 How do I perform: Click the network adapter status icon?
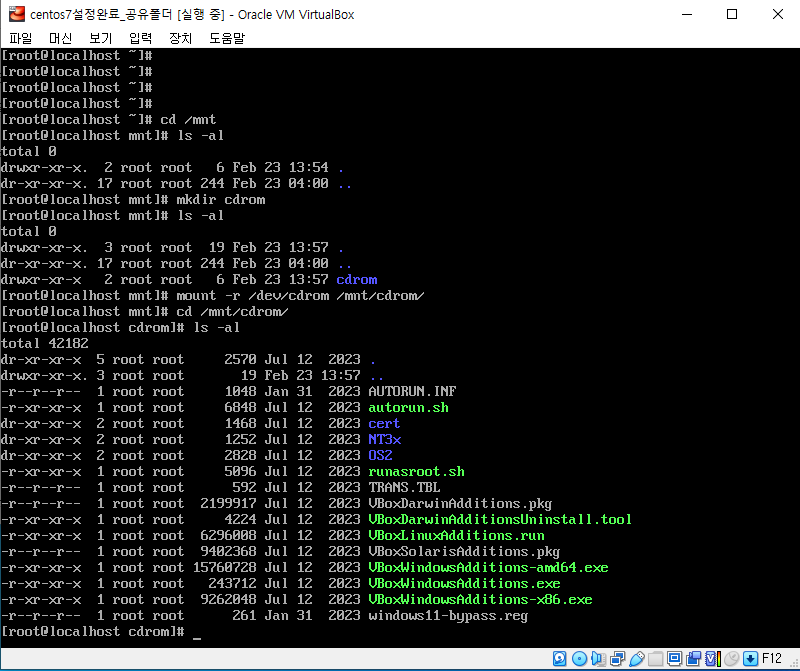point(617,659)
